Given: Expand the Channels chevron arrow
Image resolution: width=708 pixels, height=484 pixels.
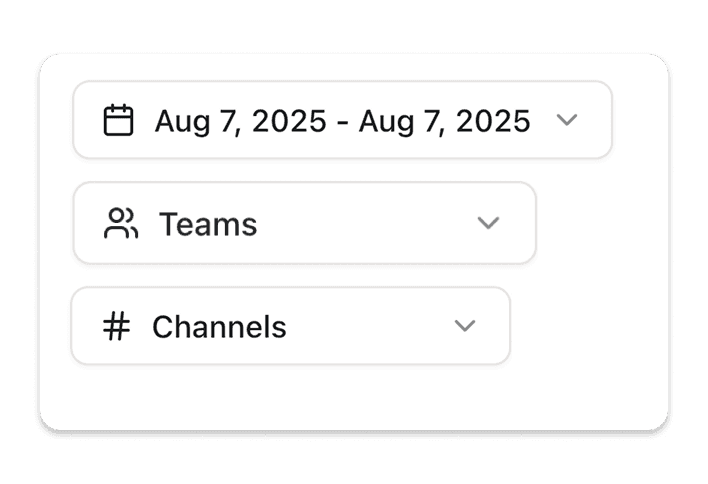Looking at the screenshot, I should [x=464, y=326].
